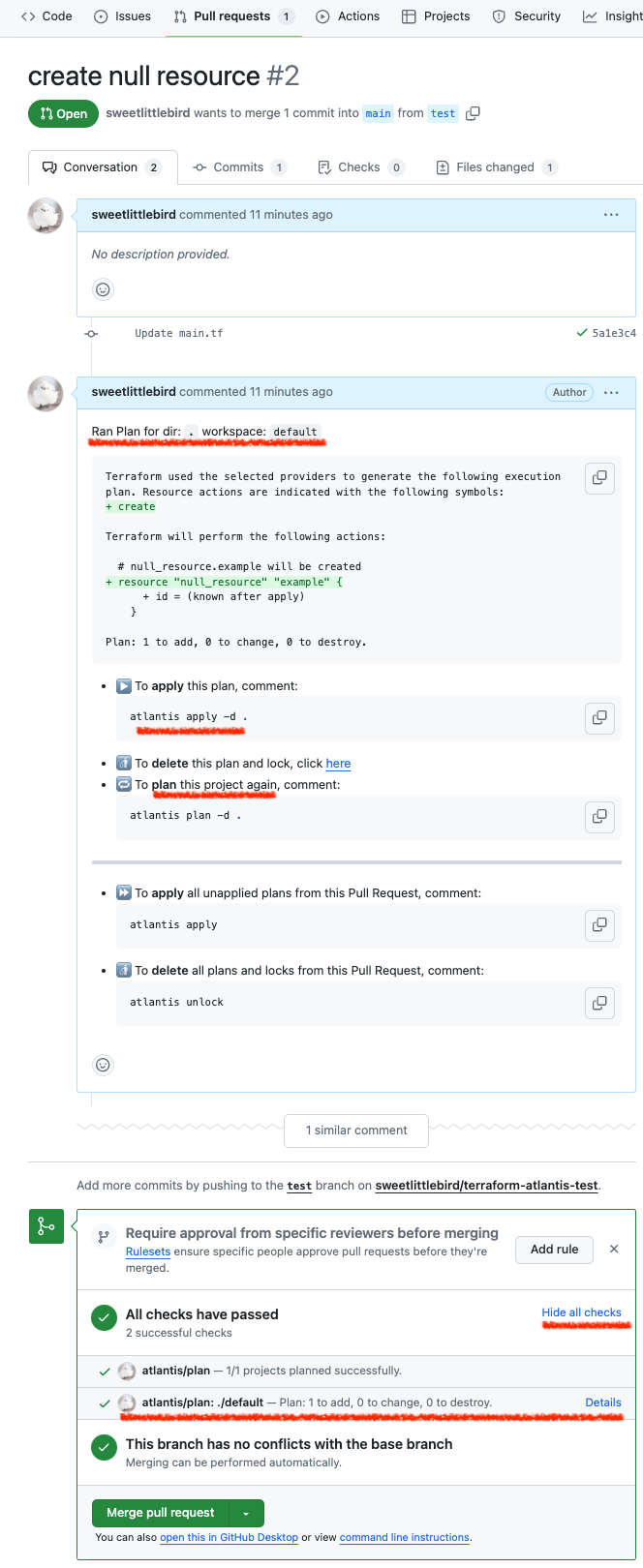Click the here link to delete plan
Image resolution: width=643 pixels, height=1568 pixels.
point(338,764)
